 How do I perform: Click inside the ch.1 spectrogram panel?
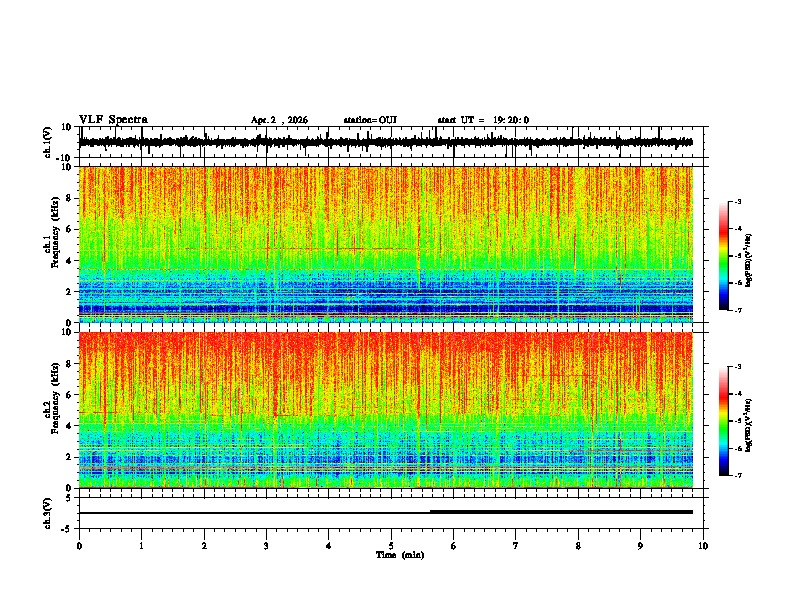click(x=386, y=244)
